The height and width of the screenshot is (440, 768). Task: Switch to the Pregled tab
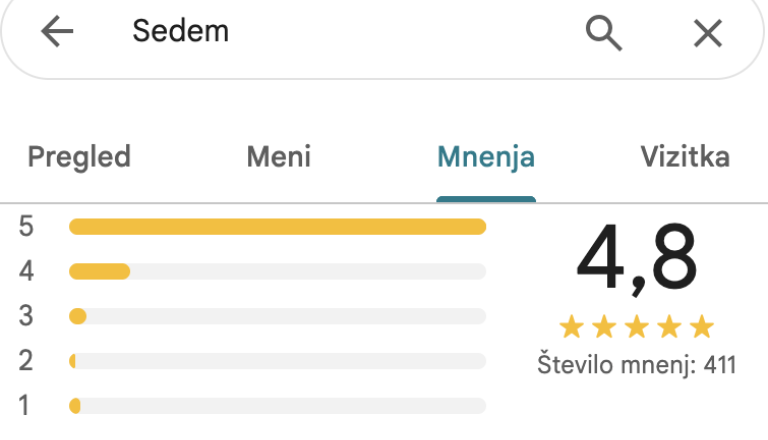[79, 157]
